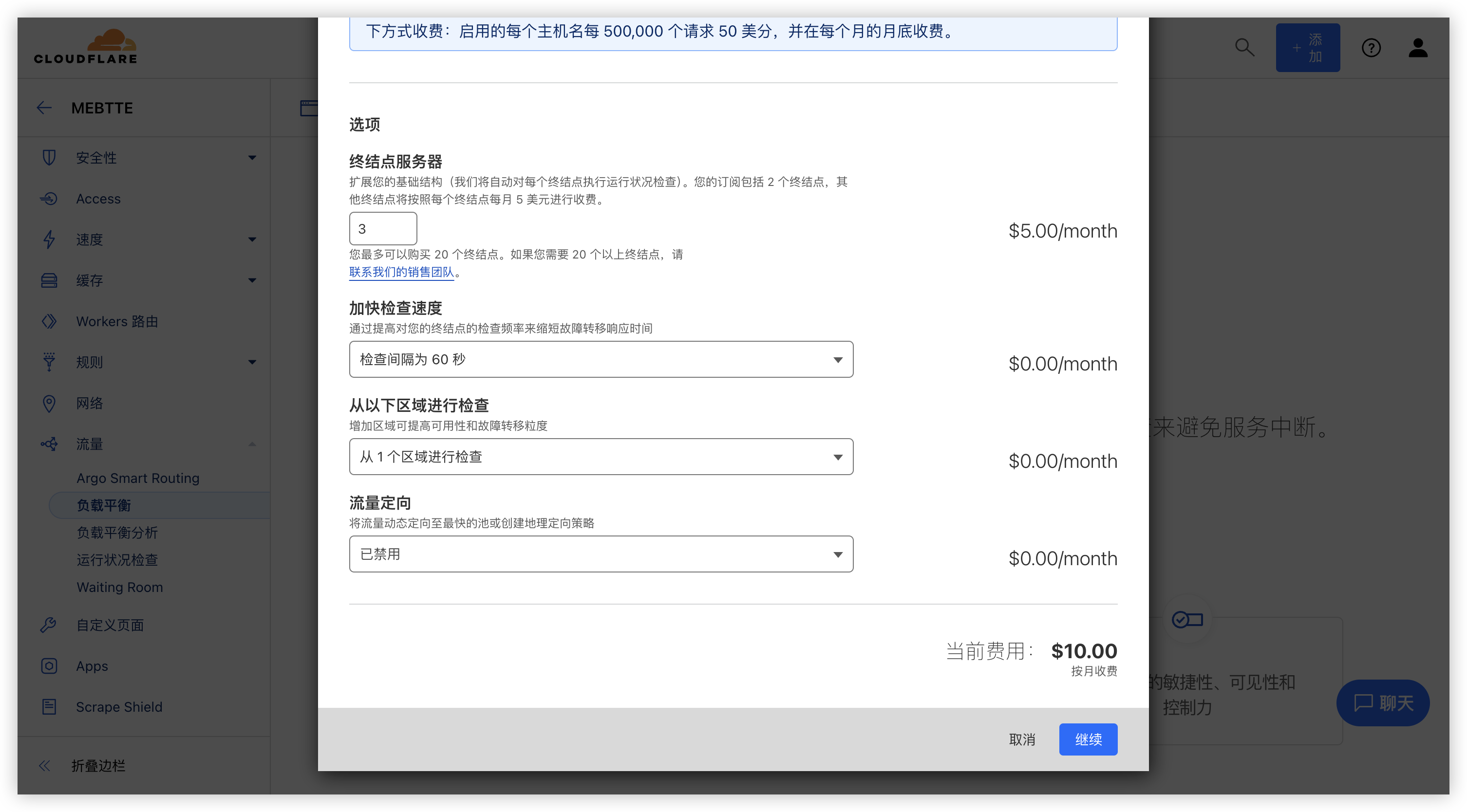The height and width of the screenshot is (812, 1467).
Task: Click the Access sidebar icon
Action: click(49, 199)
